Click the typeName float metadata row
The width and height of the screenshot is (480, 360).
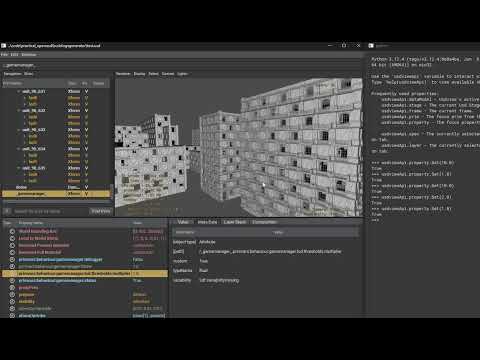point(266,270)
